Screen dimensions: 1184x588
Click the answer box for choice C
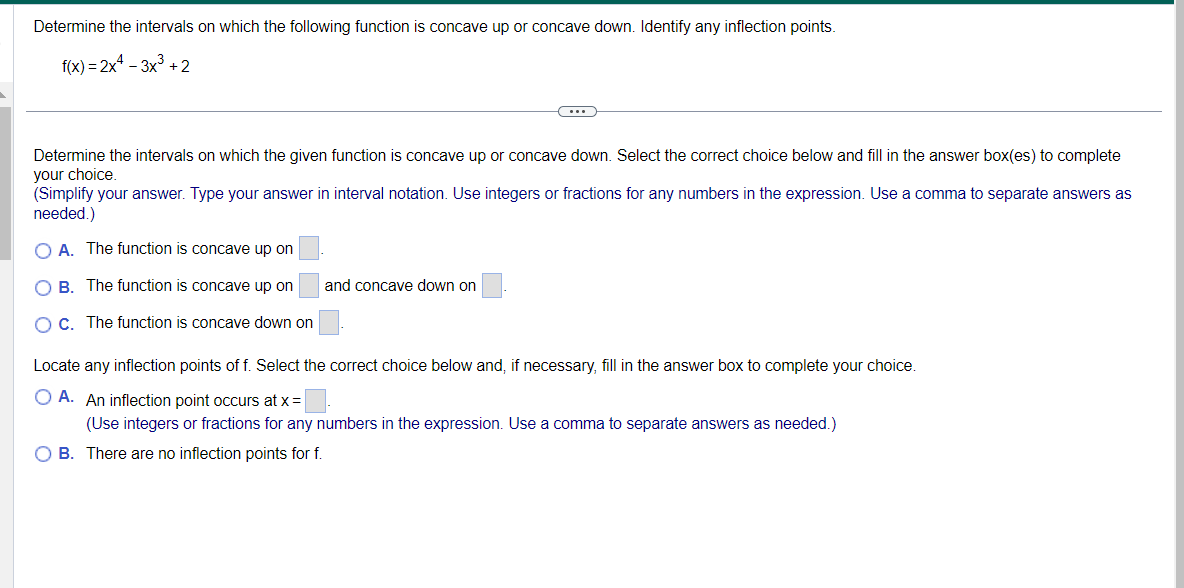pyautogui.click(x=328, y=321)
